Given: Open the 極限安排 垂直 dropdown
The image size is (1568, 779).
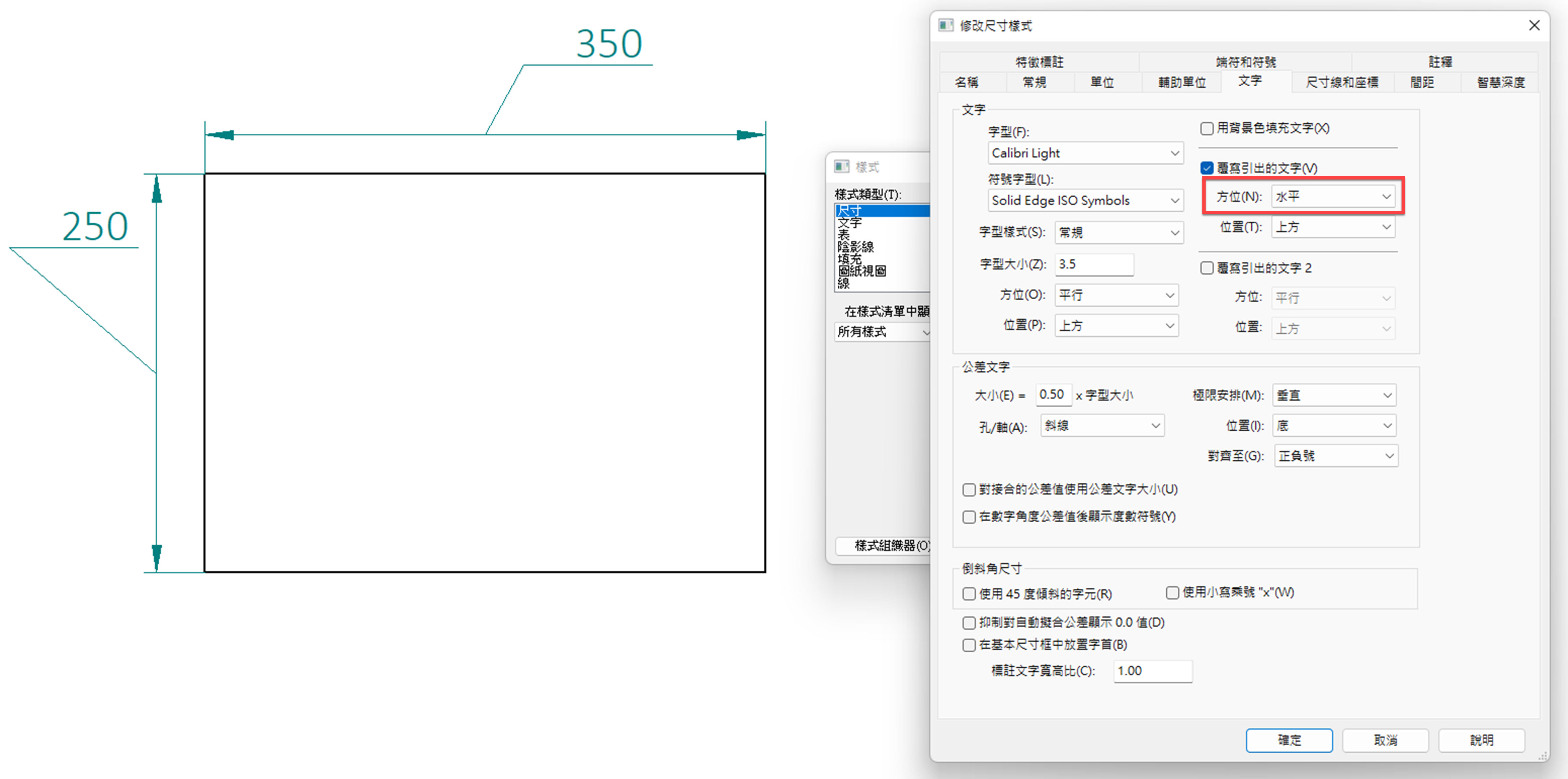Looking at the screenshot, I should [x=1334, y=395].
